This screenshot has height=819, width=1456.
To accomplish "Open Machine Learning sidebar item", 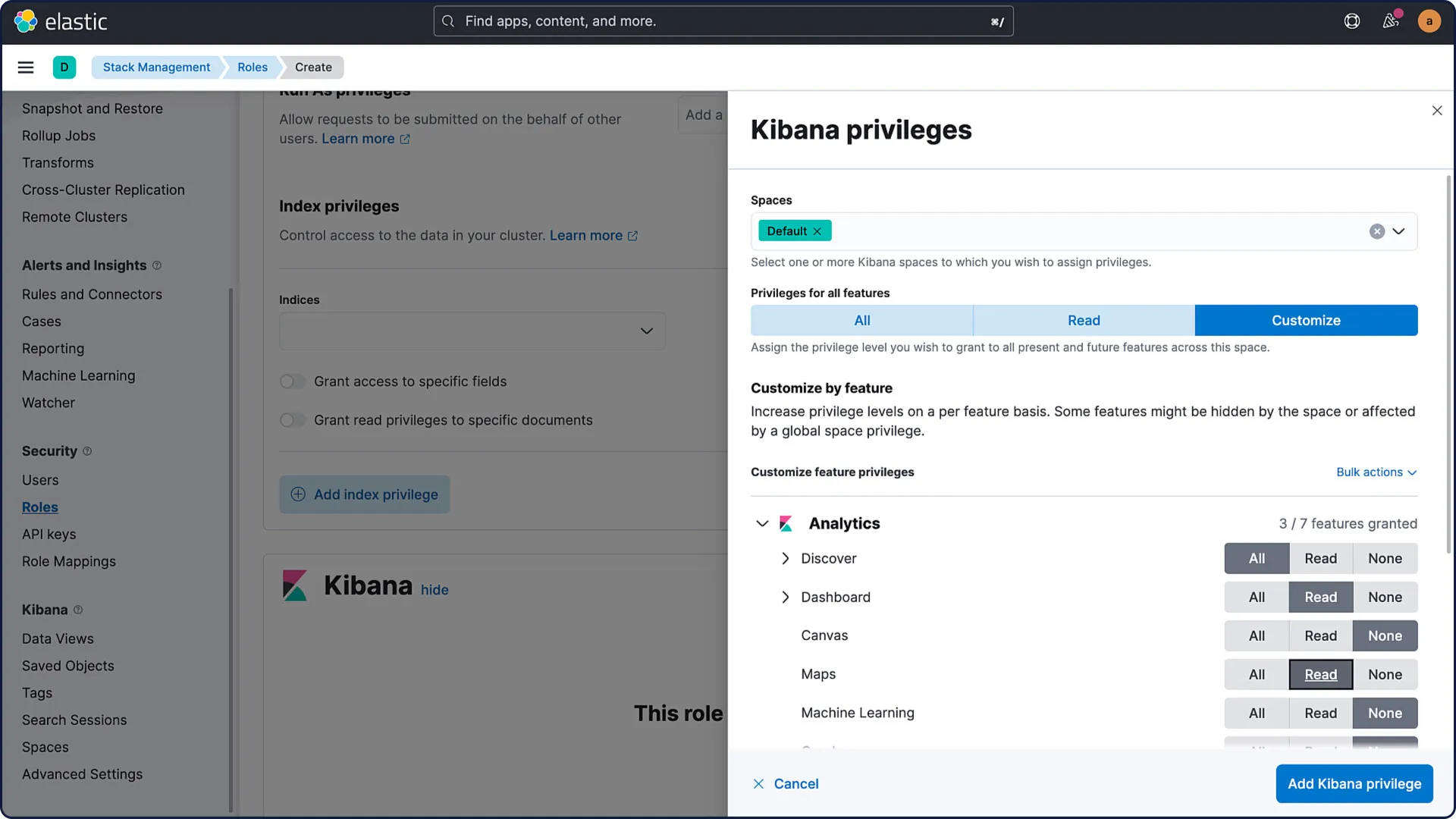I will (79, 375).
